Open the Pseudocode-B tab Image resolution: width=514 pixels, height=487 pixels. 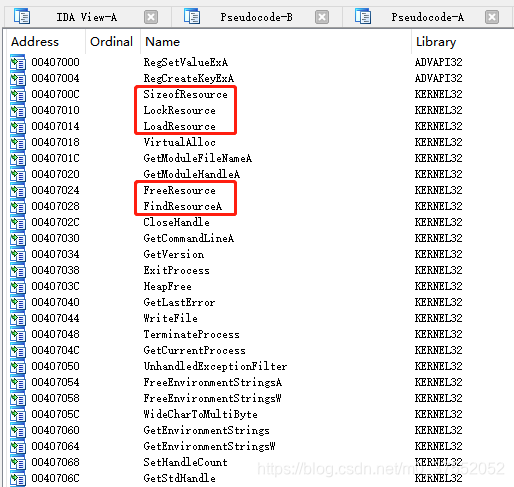pyautogui.click(x=256, y=17)
